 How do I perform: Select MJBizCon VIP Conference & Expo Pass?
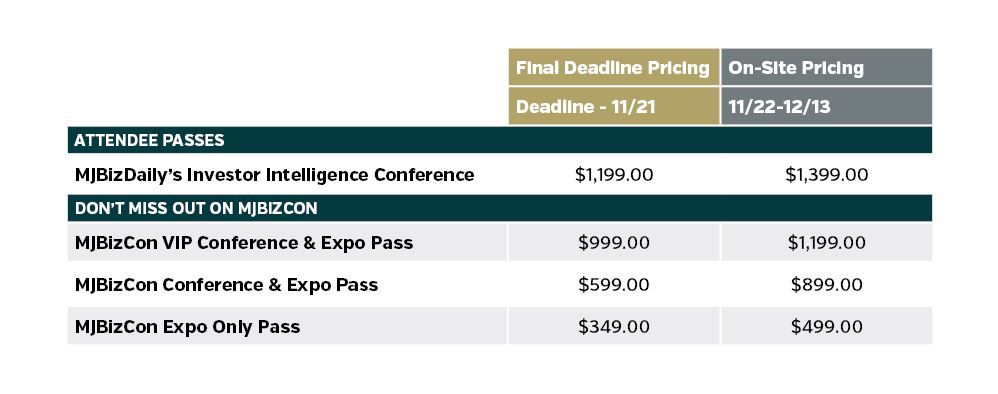(x=244, y=243)
